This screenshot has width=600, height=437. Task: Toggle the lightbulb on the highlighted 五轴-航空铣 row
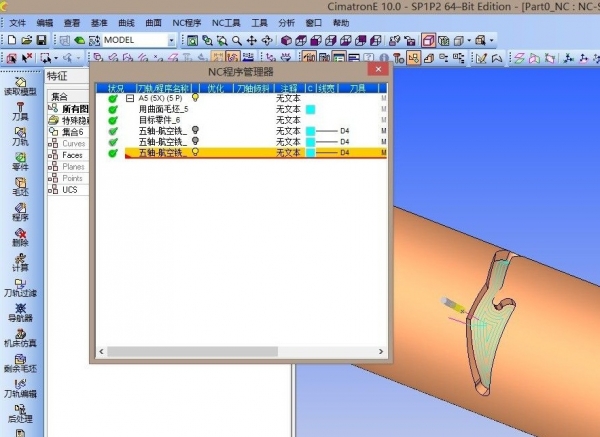[x=195, y=152]
